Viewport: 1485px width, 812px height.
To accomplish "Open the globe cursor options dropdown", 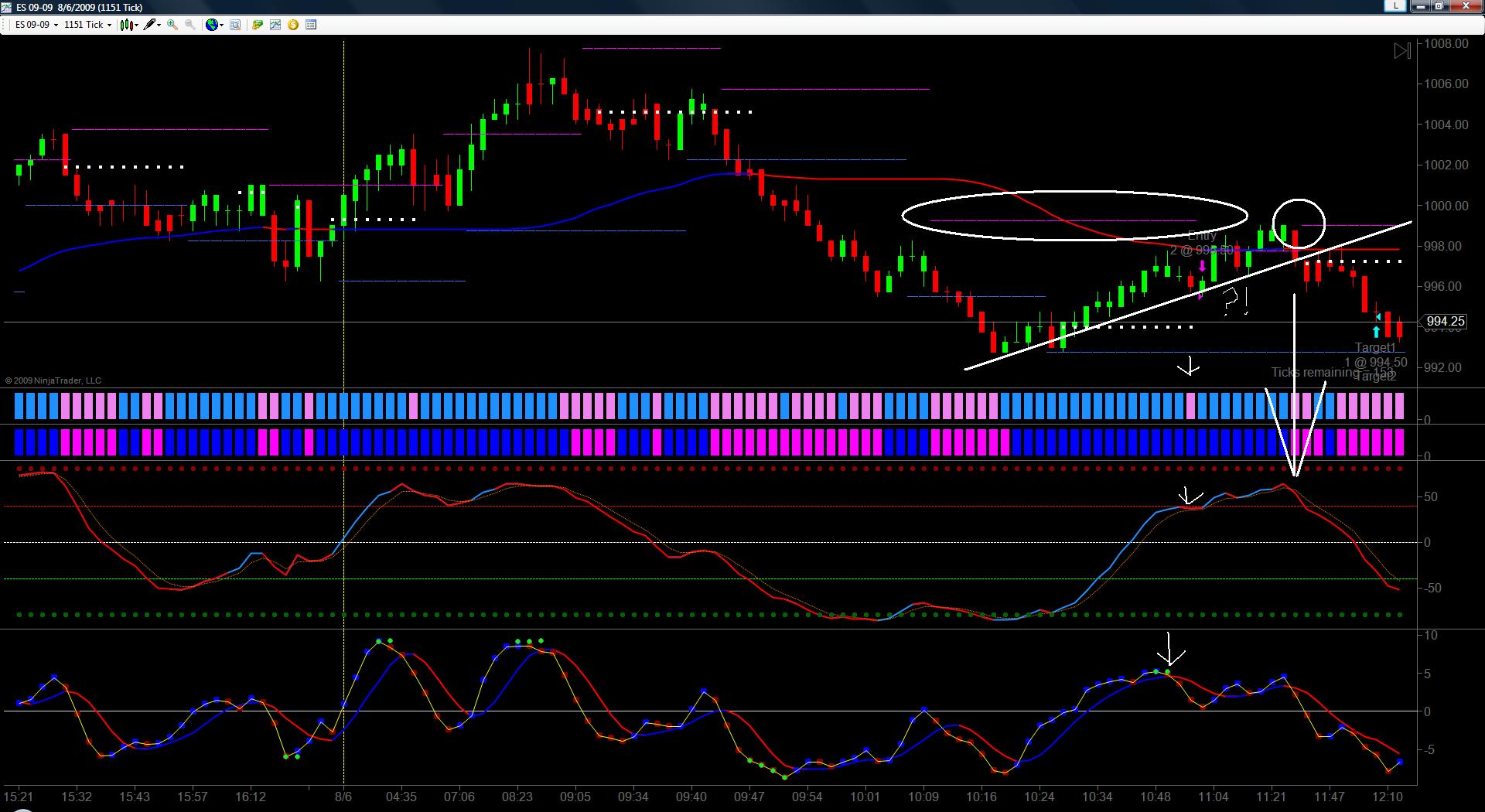I will pos(214,25).
